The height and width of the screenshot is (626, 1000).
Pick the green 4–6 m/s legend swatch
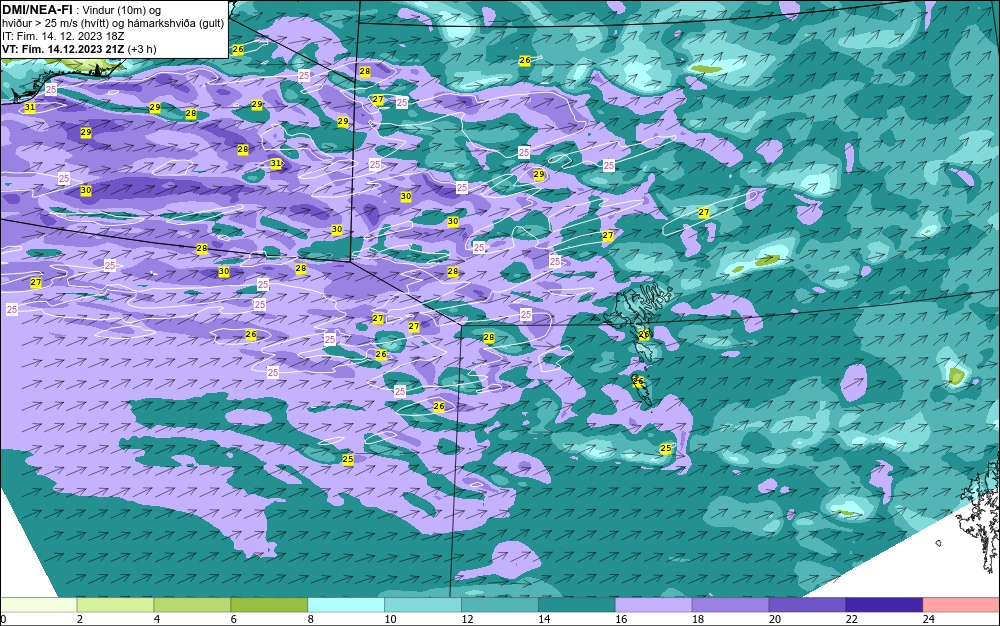[192, 605]
